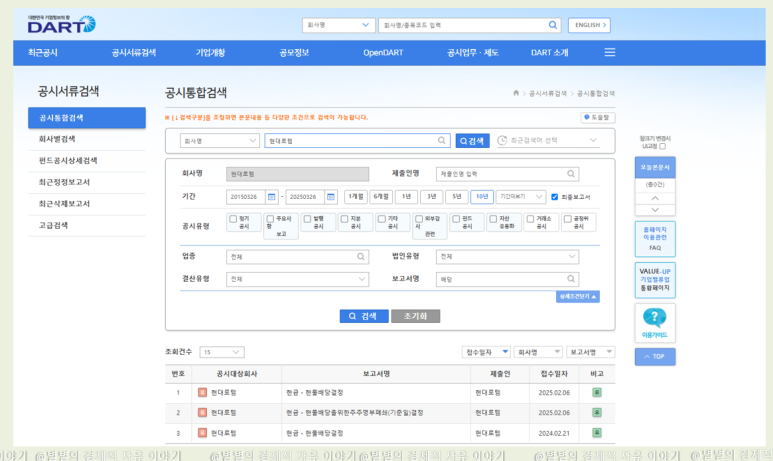Tick the 지분공시 checkbox
The height and width of the screenshot is (461, 773).
345,219
